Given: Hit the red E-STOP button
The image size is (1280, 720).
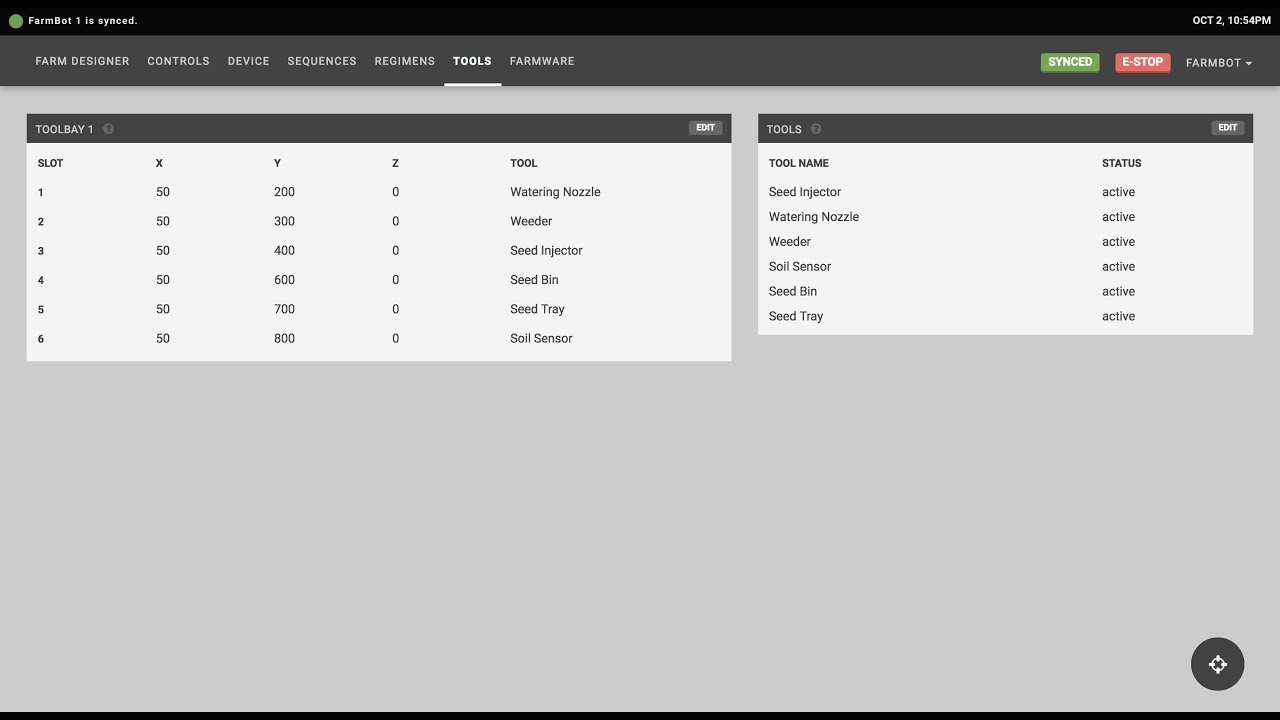Looking at the screenshot, I should [x=1142, y=62].
